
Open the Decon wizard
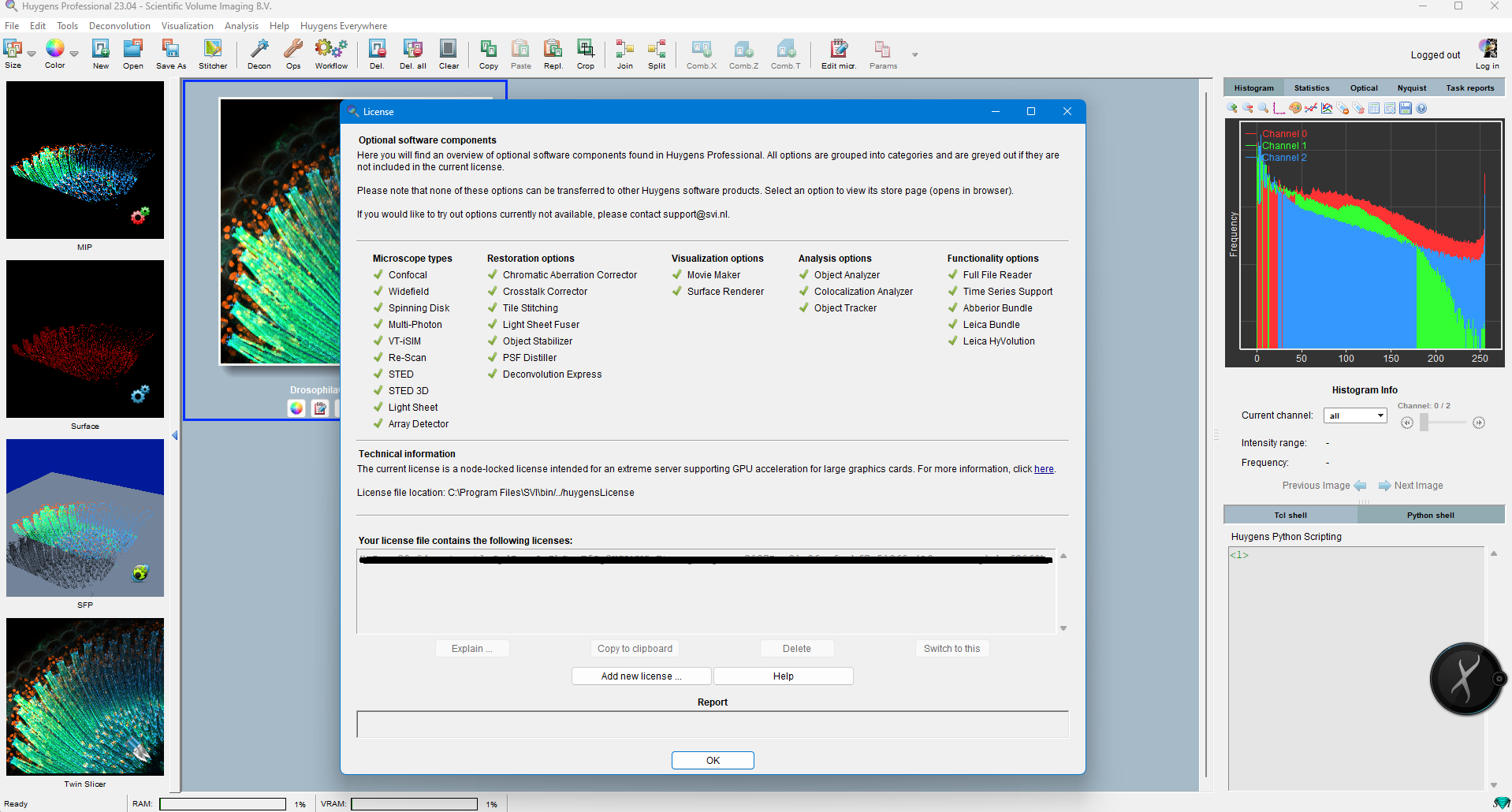tap(259, 54)
